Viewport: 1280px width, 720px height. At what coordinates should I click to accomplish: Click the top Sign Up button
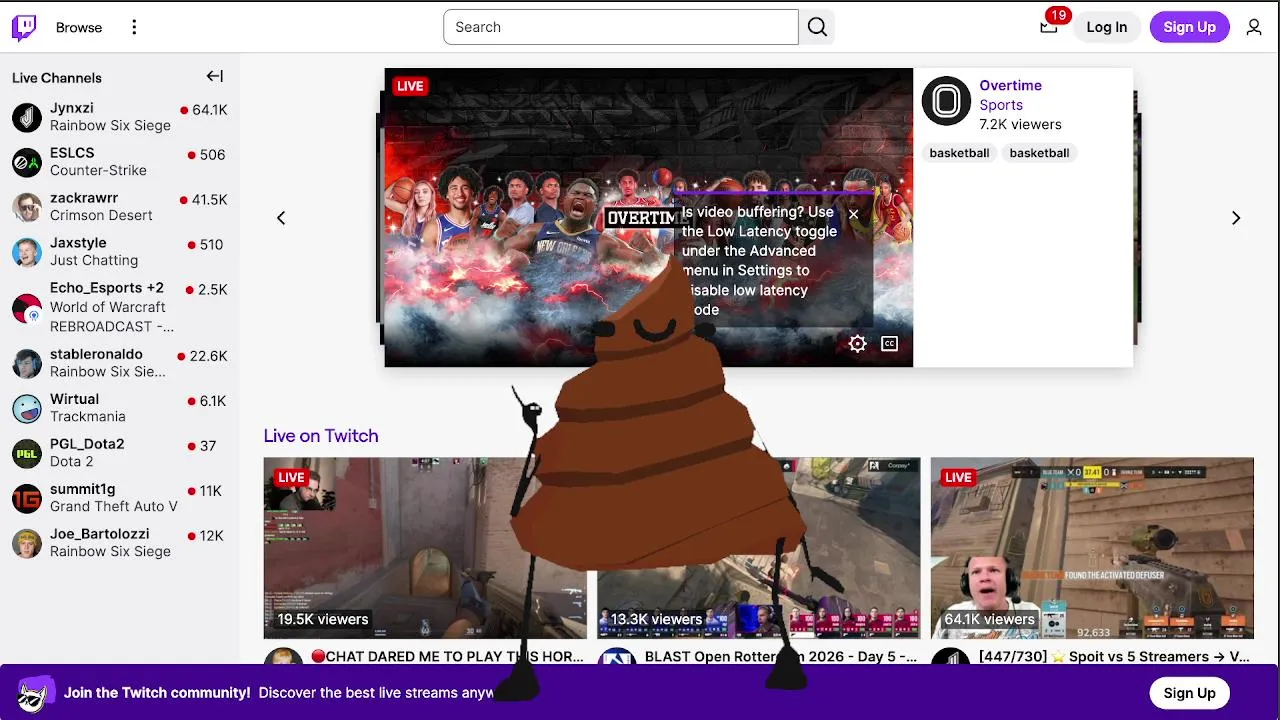pyautogui.click(x=1189, y=27)
